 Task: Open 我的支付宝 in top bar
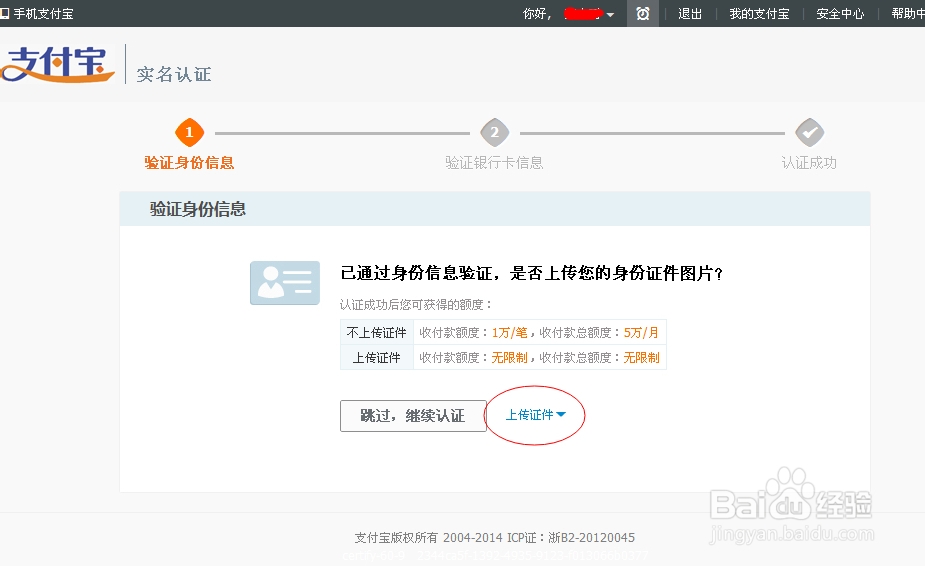(759, 14)
